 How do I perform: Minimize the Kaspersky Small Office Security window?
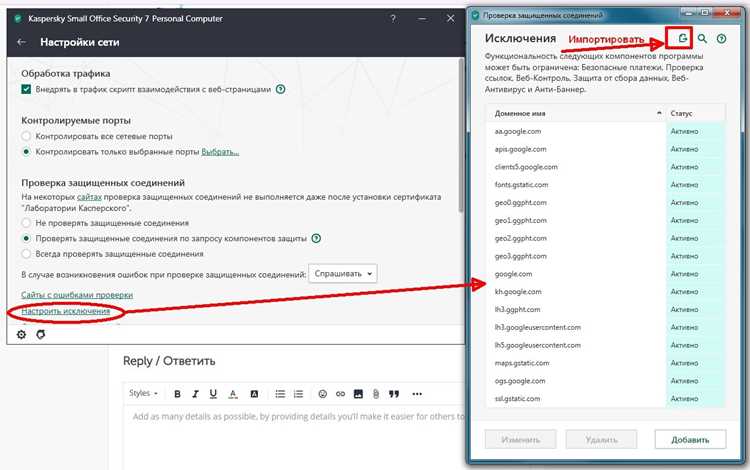click(422, 19)
